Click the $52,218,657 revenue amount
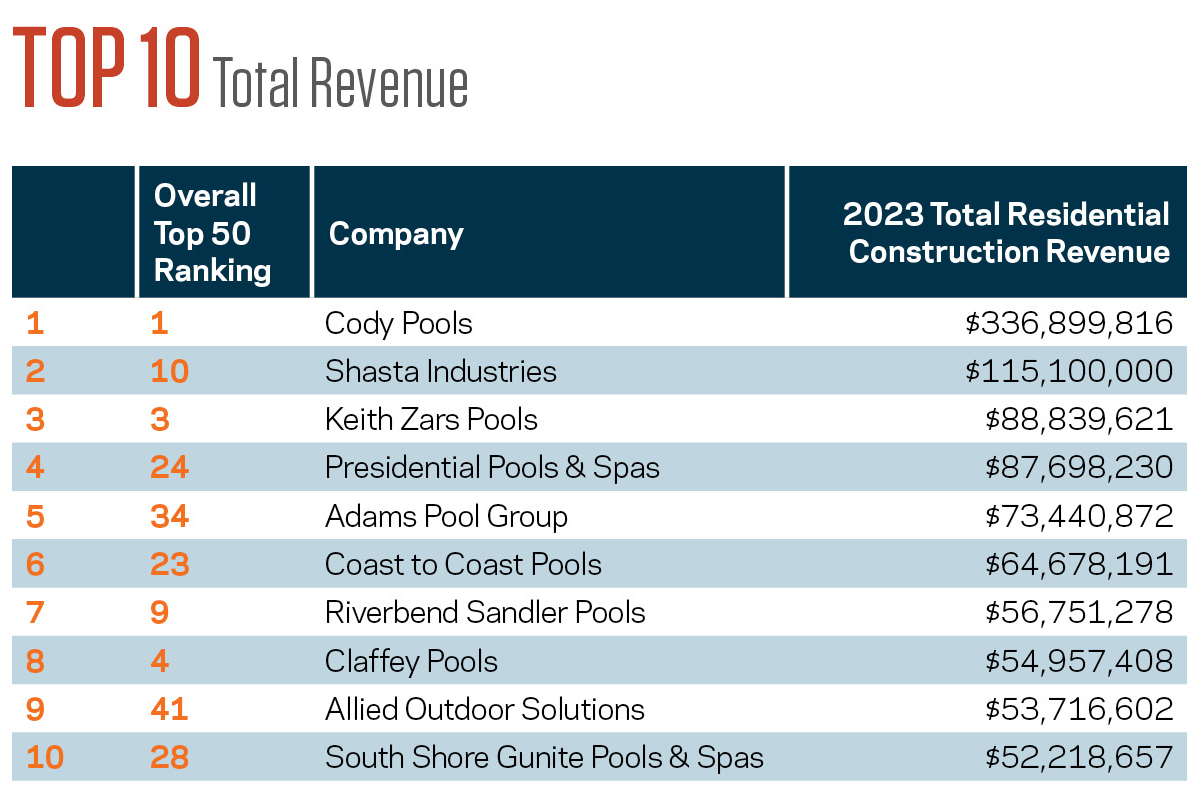1200x792 pixels. [x=1078, y=757]
